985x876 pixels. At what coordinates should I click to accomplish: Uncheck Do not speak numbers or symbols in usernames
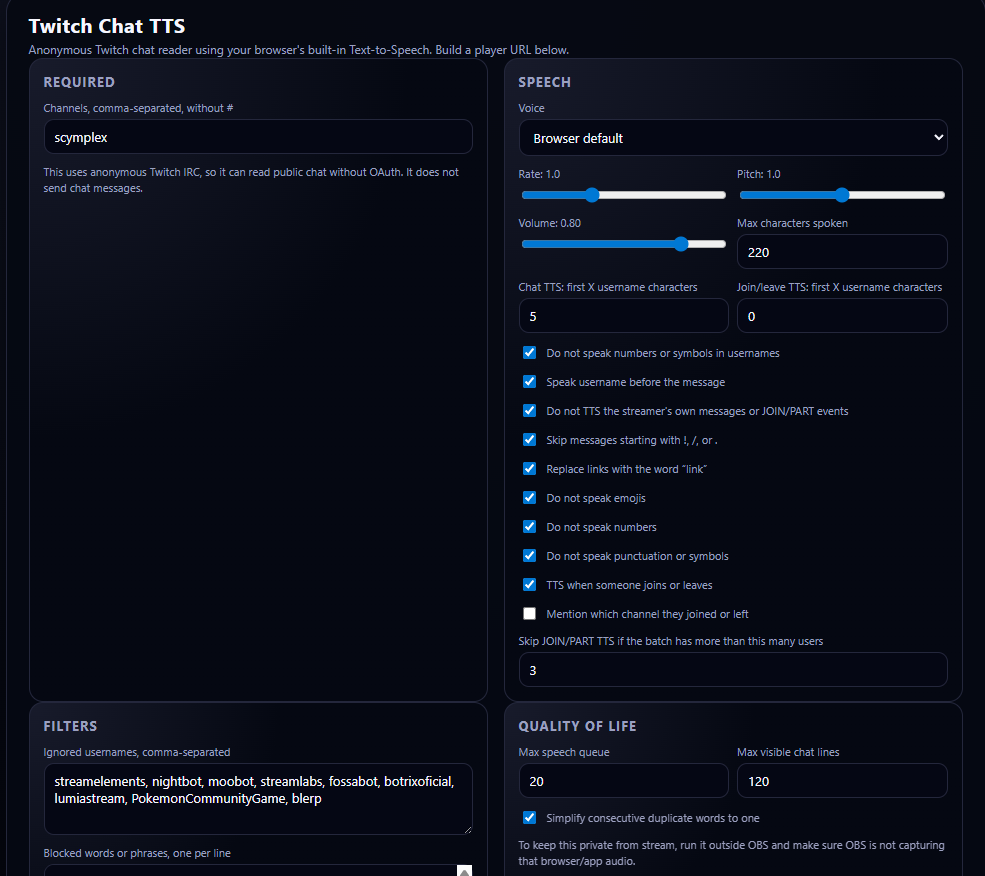pyautogui.click(x=530, y=353)
